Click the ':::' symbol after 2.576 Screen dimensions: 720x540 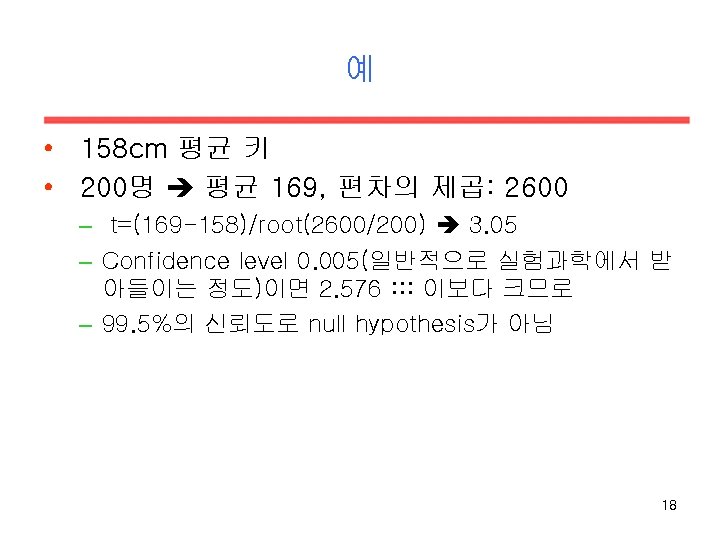click(403, 288)
